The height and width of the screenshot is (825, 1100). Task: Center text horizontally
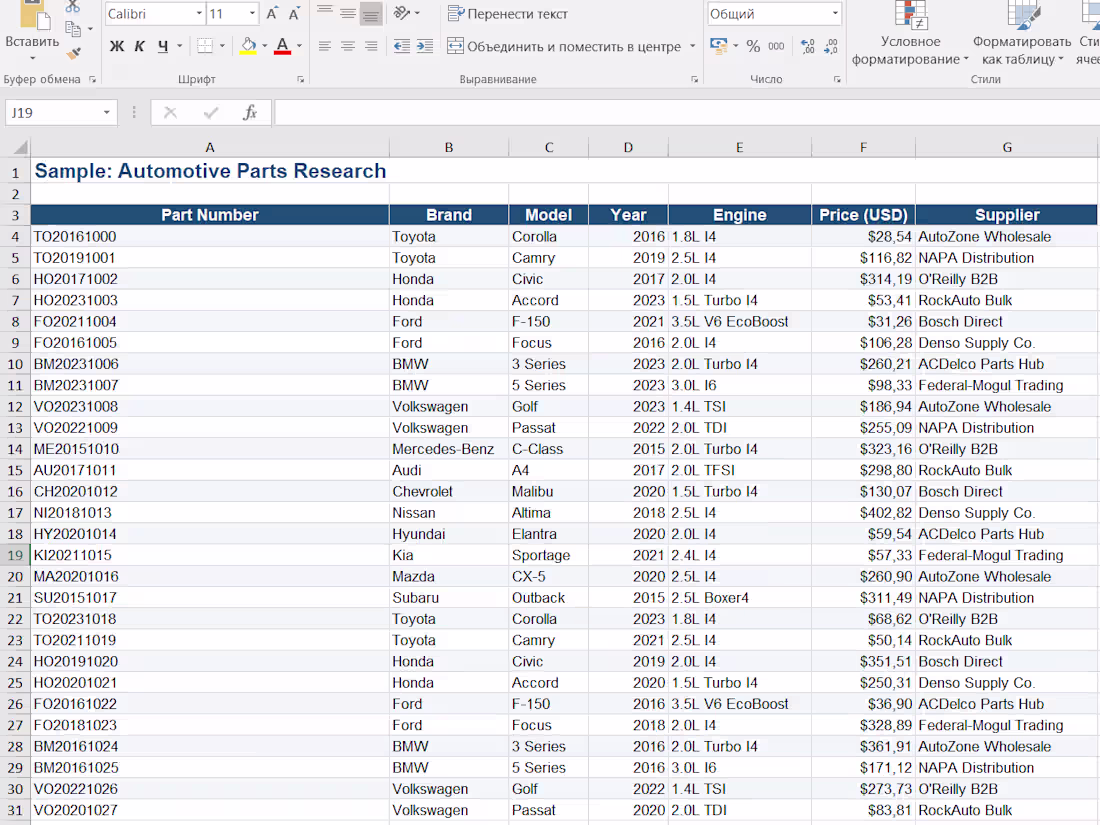coord(348,46)
